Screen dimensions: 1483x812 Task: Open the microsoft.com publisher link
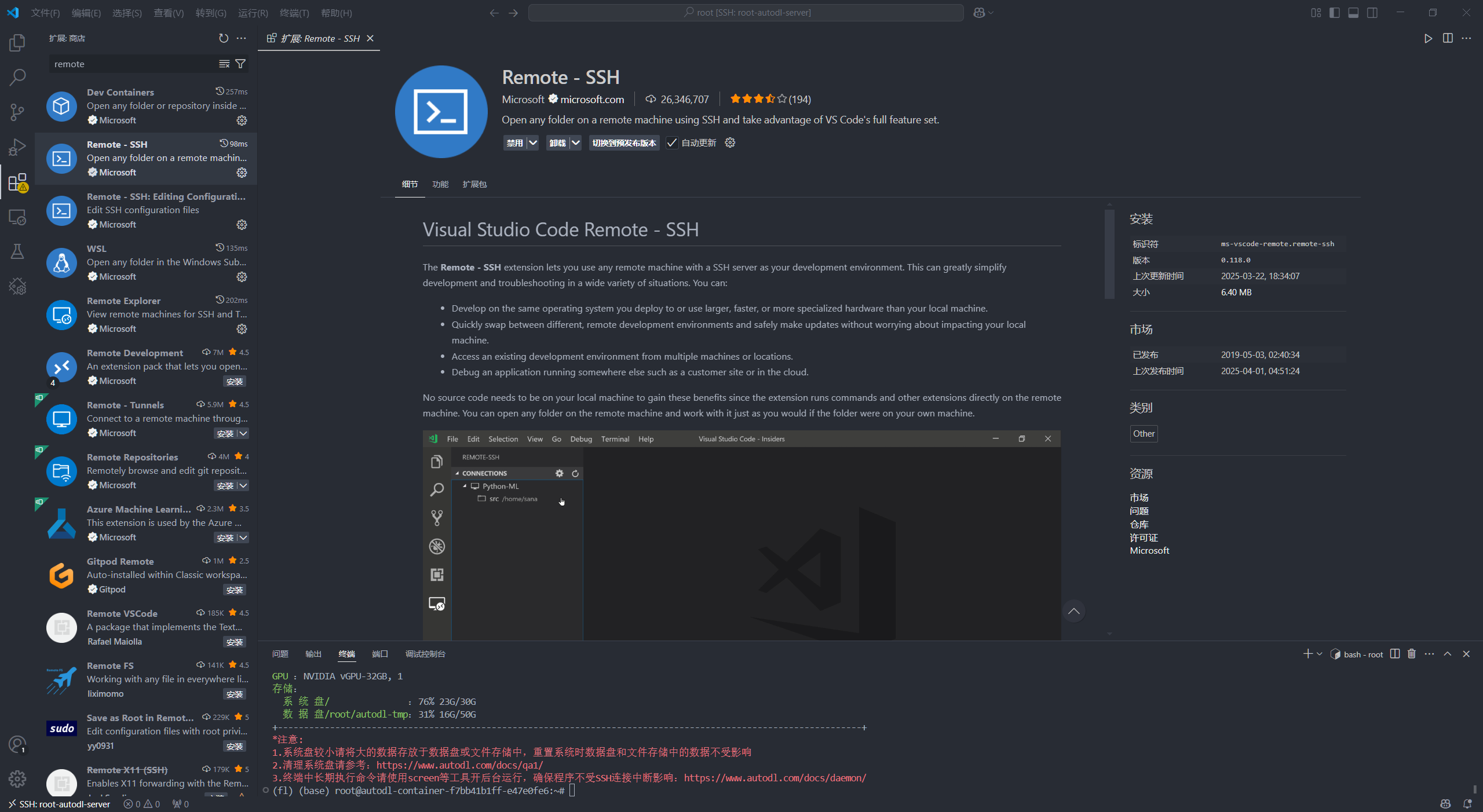[591, 100]
